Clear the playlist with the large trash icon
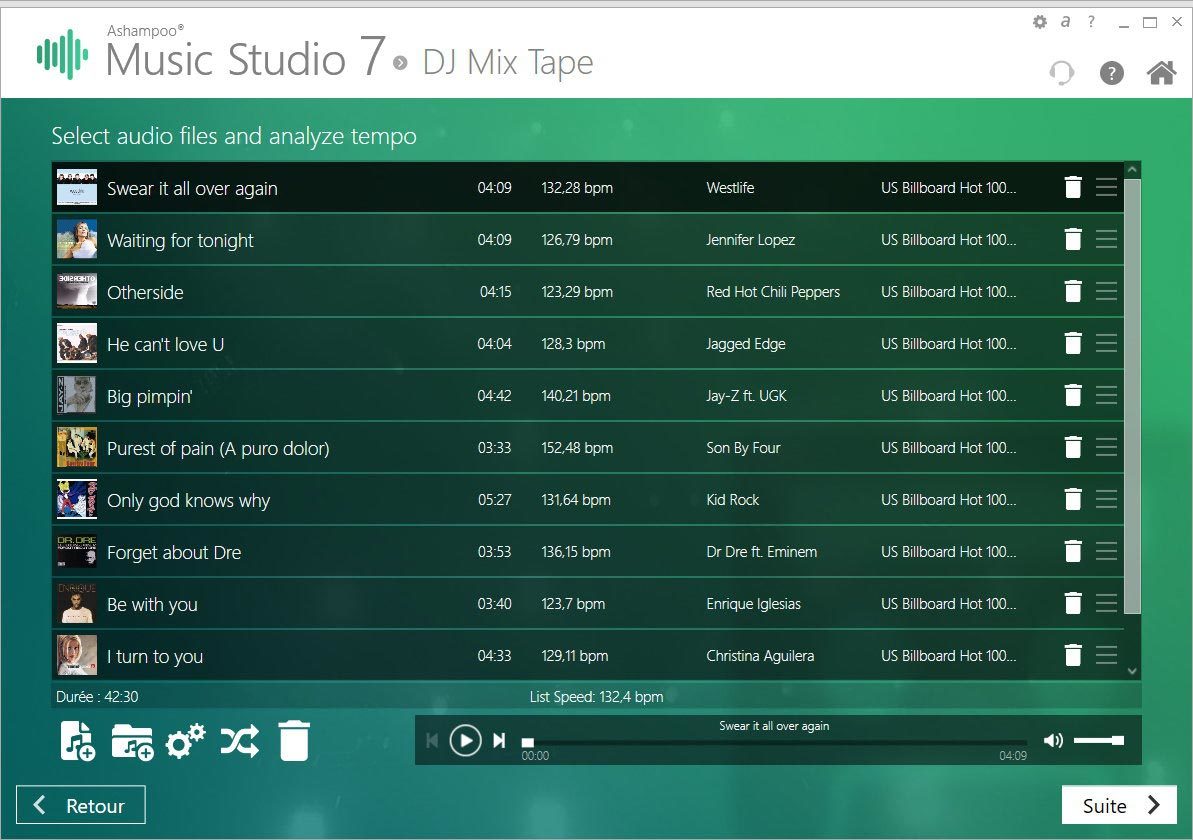 coord(294,741)
